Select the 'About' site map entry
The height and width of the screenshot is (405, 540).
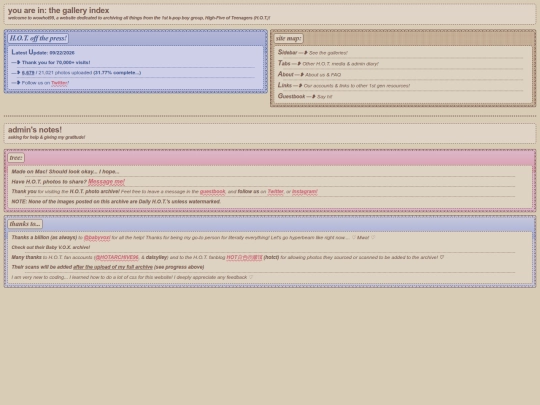click(x=285, y=74)
